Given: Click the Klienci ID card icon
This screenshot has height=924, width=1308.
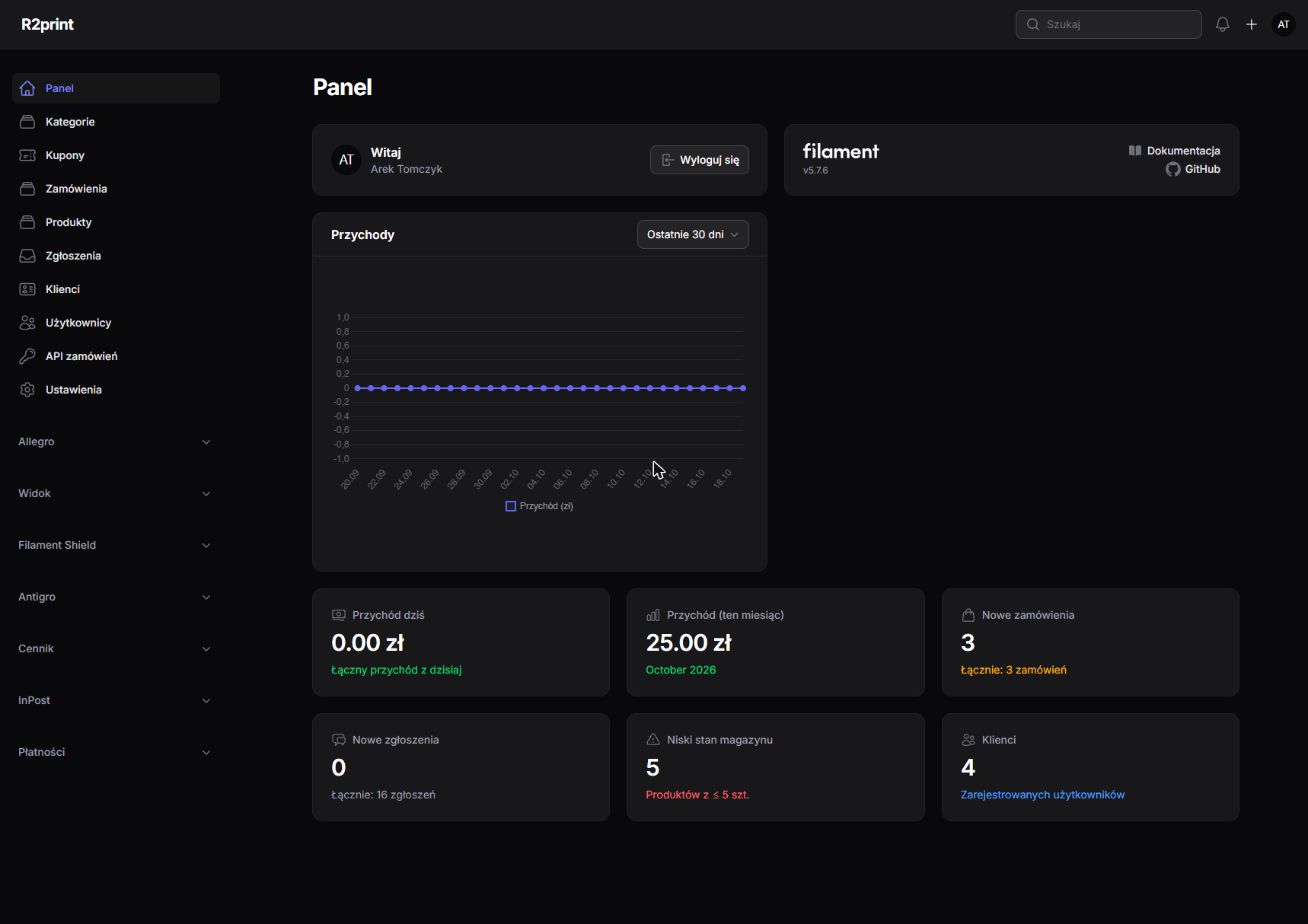Looking at the screenshot, I should point(27,289).
